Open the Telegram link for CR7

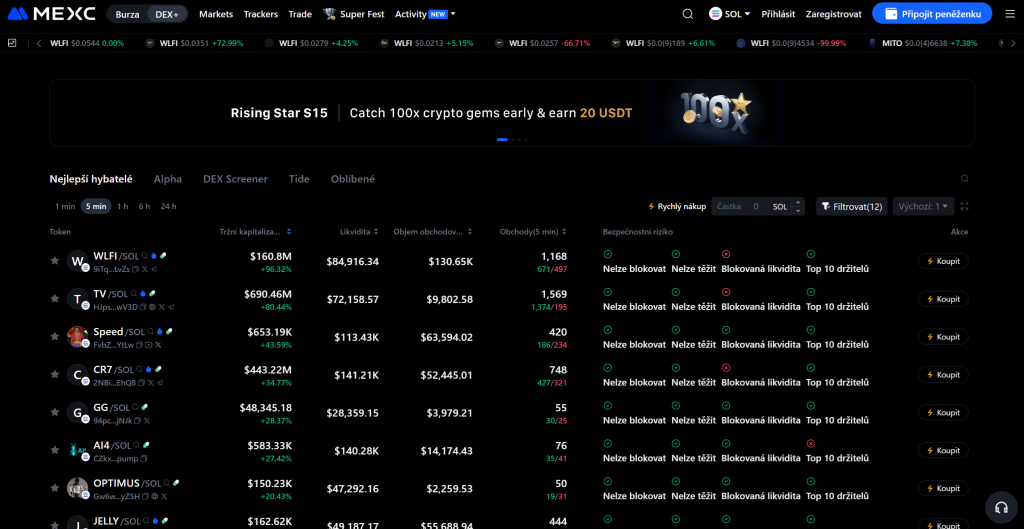coord(160,383)
